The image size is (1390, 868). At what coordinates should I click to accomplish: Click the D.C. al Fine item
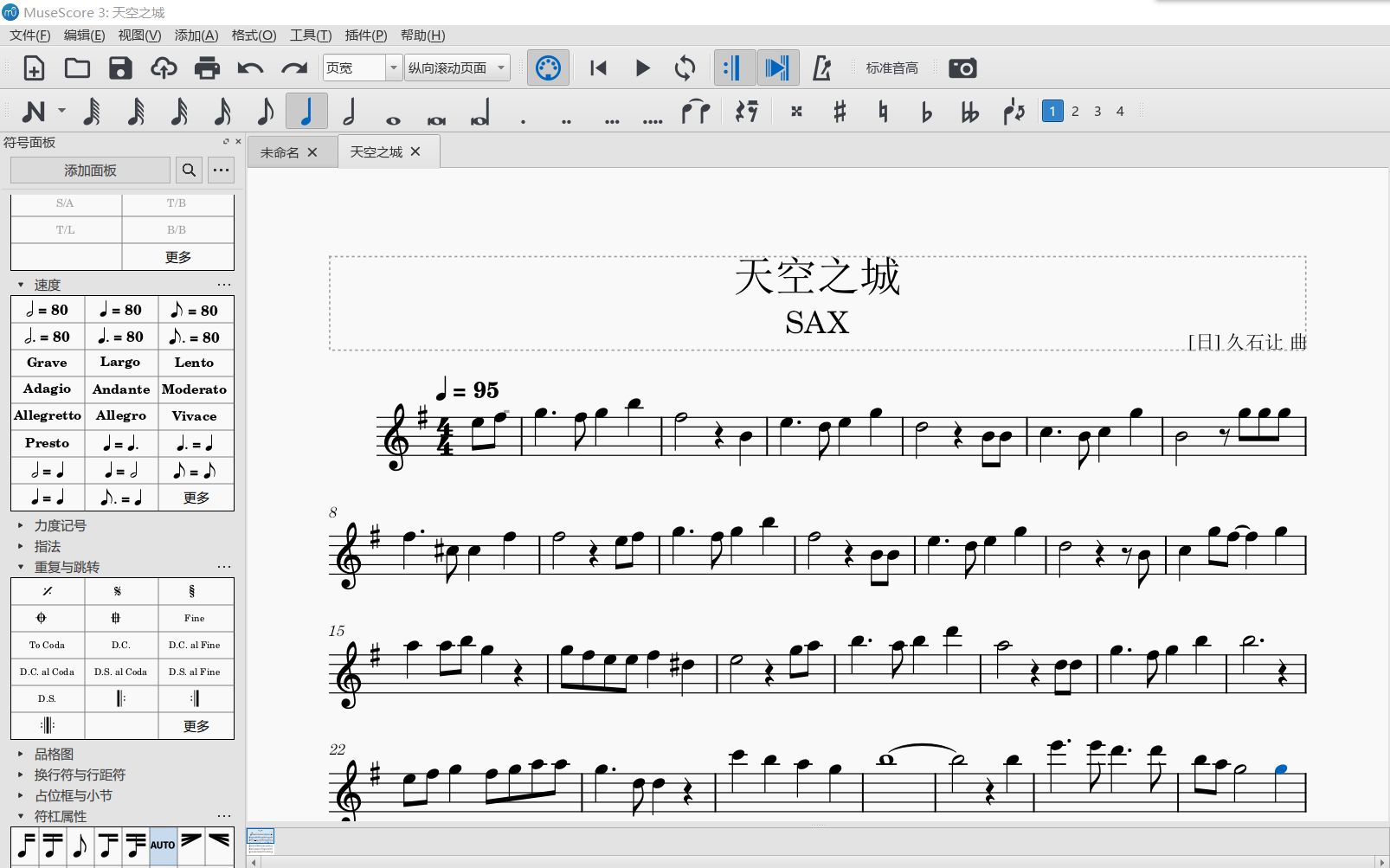[x=196, y=645]
